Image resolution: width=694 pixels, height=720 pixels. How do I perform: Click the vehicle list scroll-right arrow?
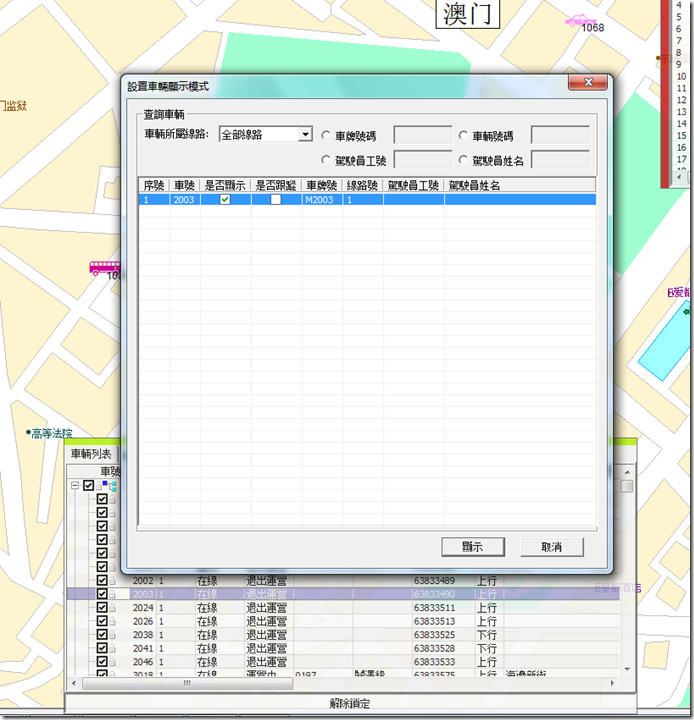click(x=612, y=683)
